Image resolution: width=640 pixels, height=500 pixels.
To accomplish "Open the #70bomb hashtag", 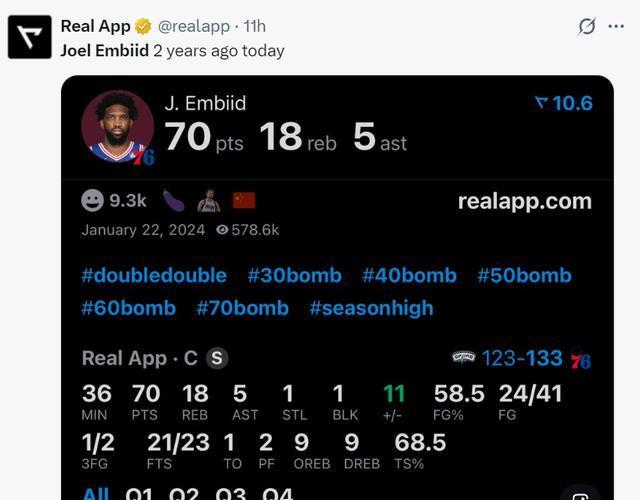I will click(243, 308).
